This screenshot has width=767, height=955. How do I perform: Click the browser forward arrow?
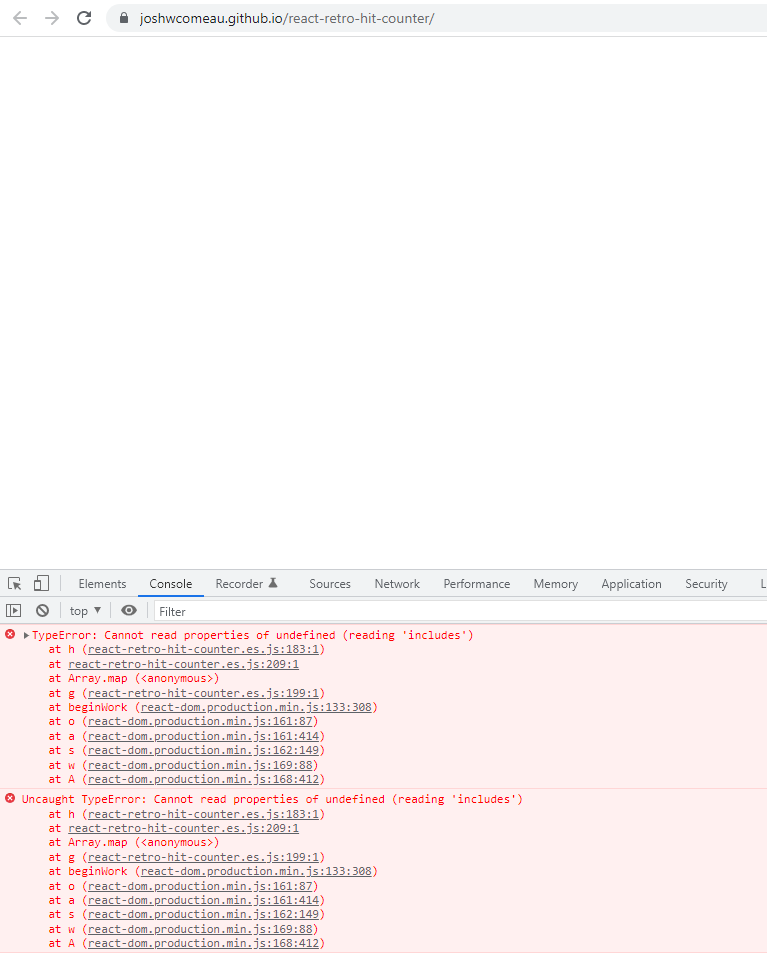52,18
